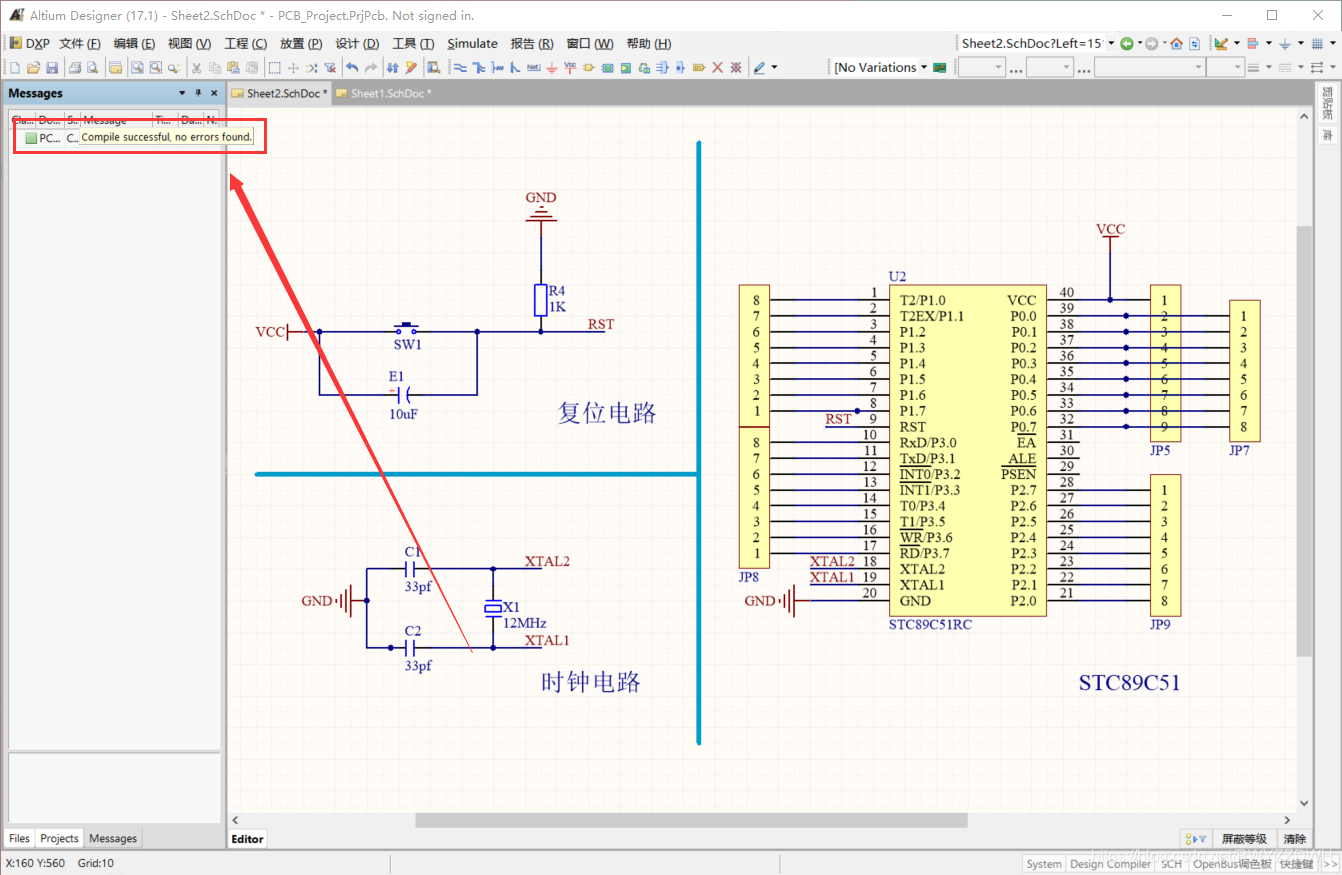Image resolution: width=1342 pixels, height=875 pixels.
Task: Open the 文件 (F) menu
Action: [80, 43]
